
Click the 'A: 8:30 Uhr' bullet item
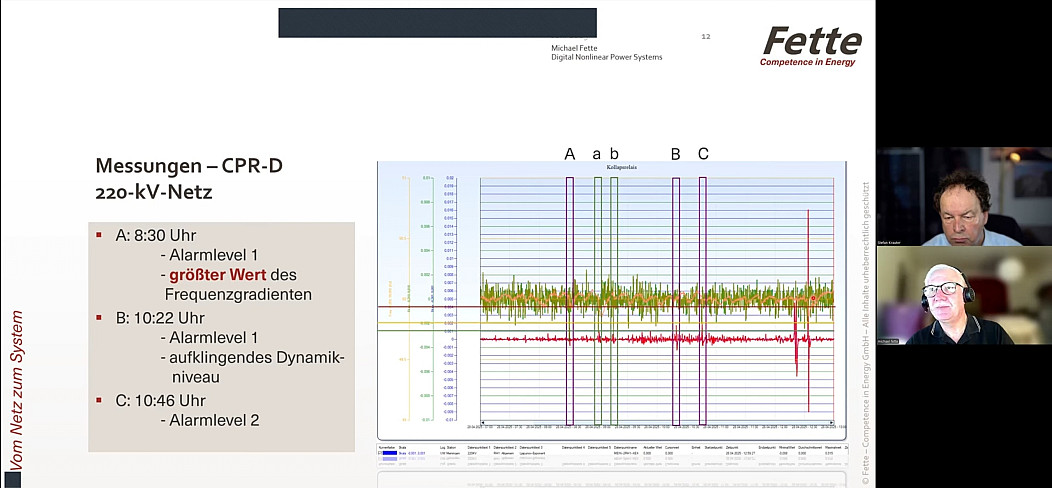tap(155, 235)
